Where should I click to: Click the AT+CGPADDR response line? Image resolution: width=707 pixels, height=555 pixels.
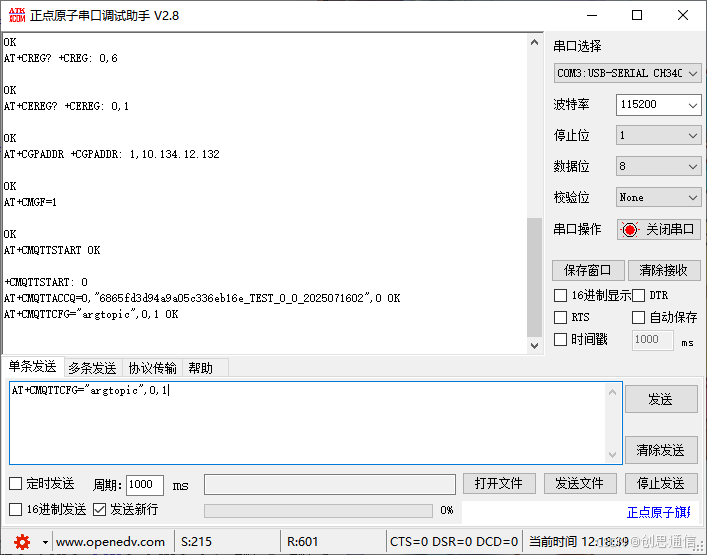click(x=111, y=154)
